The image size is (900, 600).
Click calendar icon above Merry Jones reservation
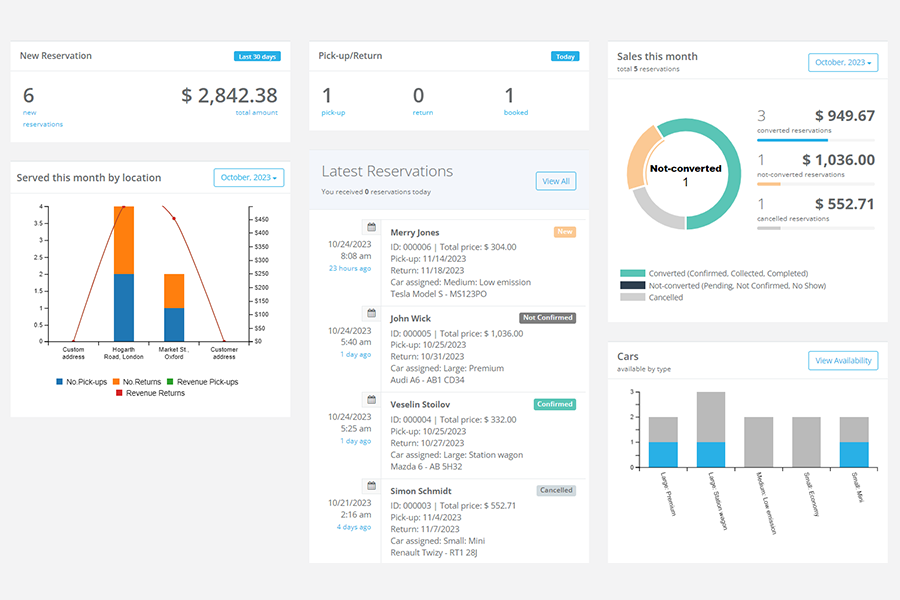tap(371, 227)
